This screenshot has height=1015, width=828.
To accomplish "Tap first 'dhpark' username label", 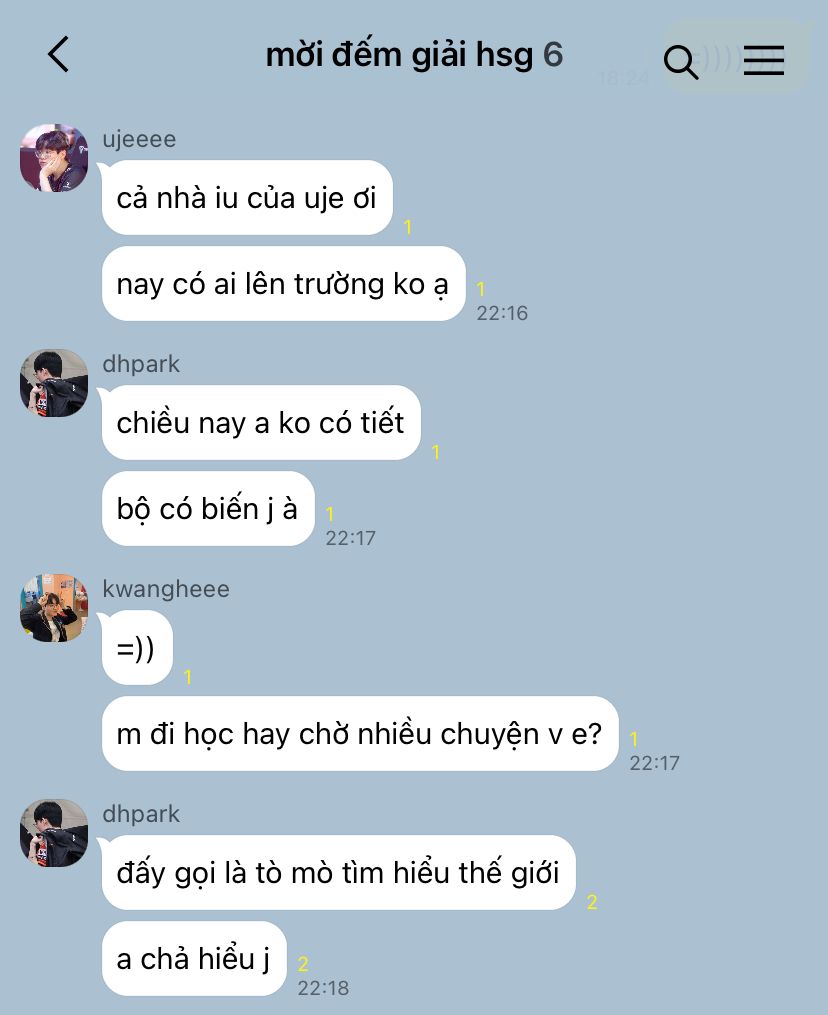I will click(141, 364).
